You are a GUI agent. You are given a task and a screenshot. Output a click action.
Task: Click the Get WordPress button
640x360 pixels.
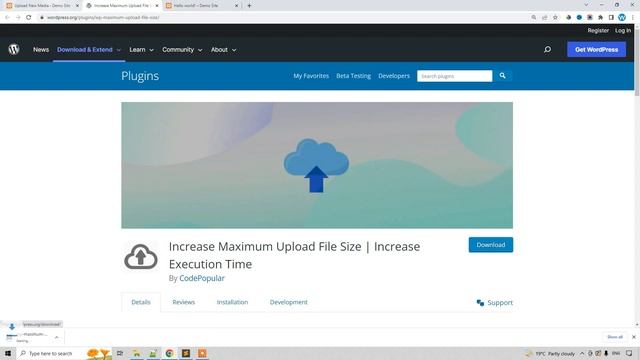596,49
